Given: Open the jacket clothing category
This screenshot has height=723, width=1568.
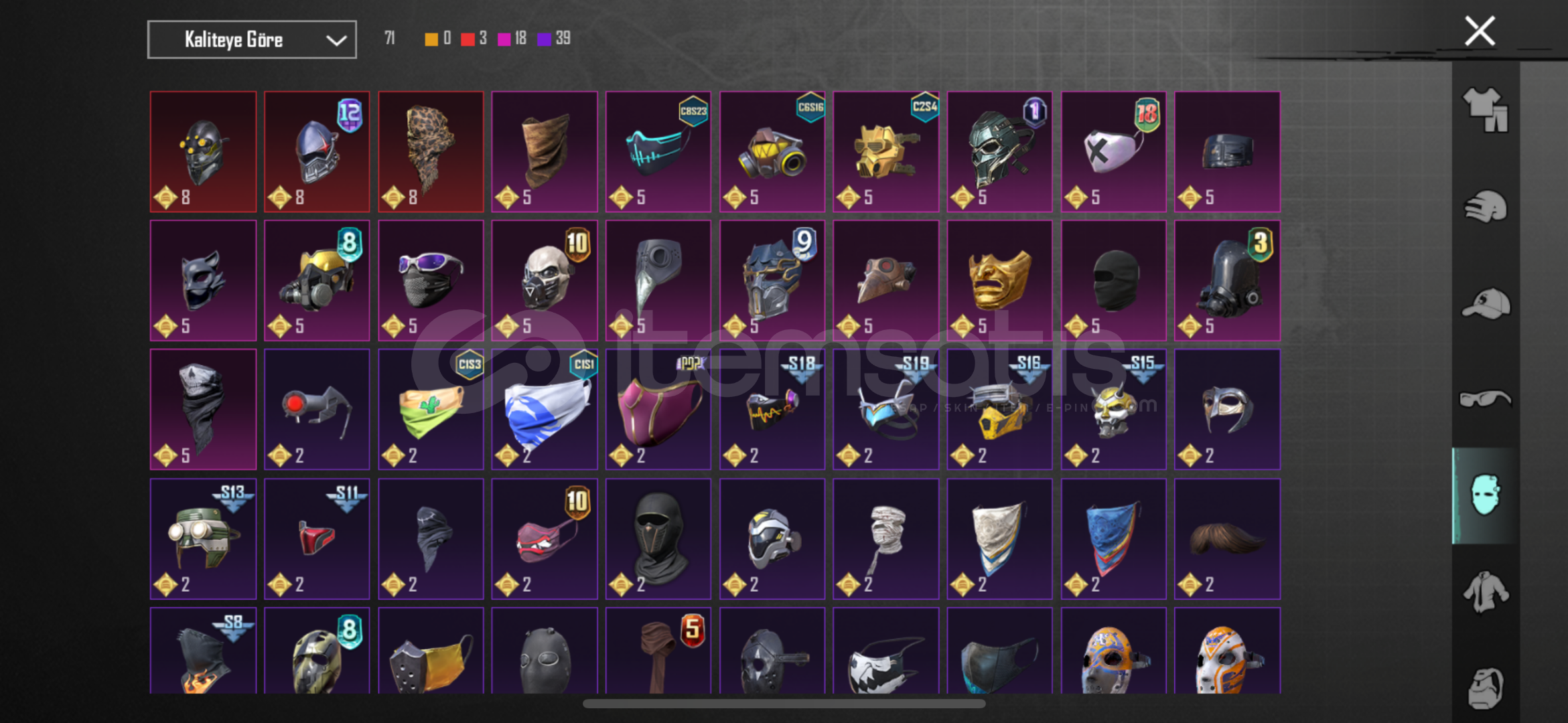Looking at the screenshot, I should click(1486, 592).
